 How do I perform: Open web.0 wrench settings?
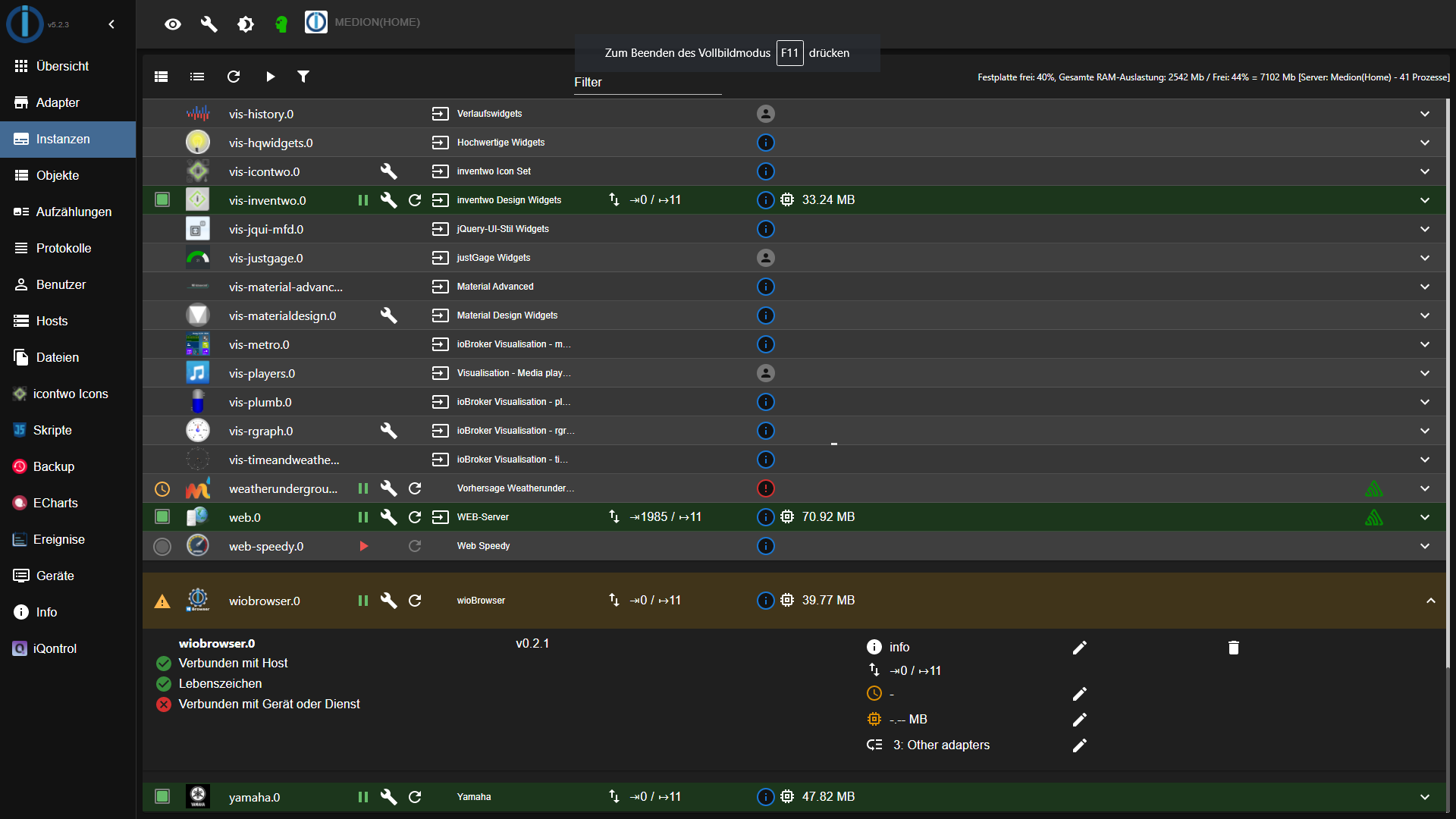[x=389, y=517]
